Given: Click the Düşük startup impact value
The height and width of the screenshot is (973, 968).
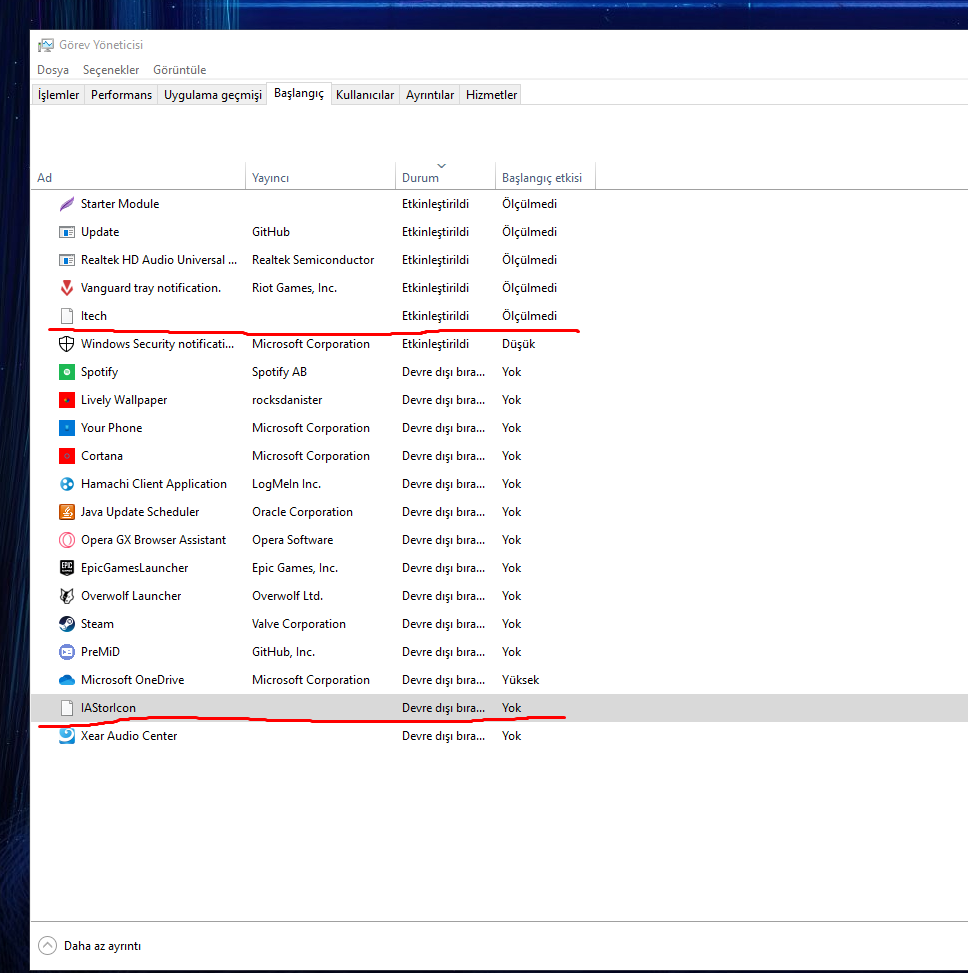Looking at the screenshot, I should tap(519, 344).
